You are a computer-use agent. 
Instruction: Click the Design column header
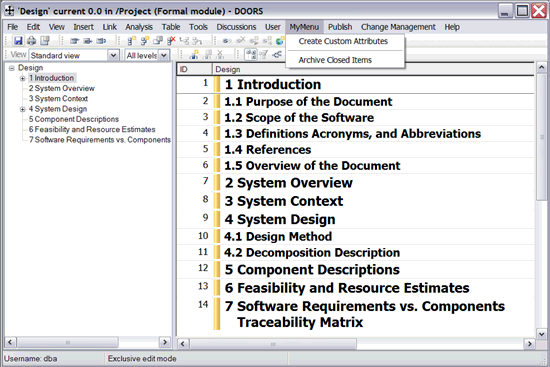coord(373,69)
